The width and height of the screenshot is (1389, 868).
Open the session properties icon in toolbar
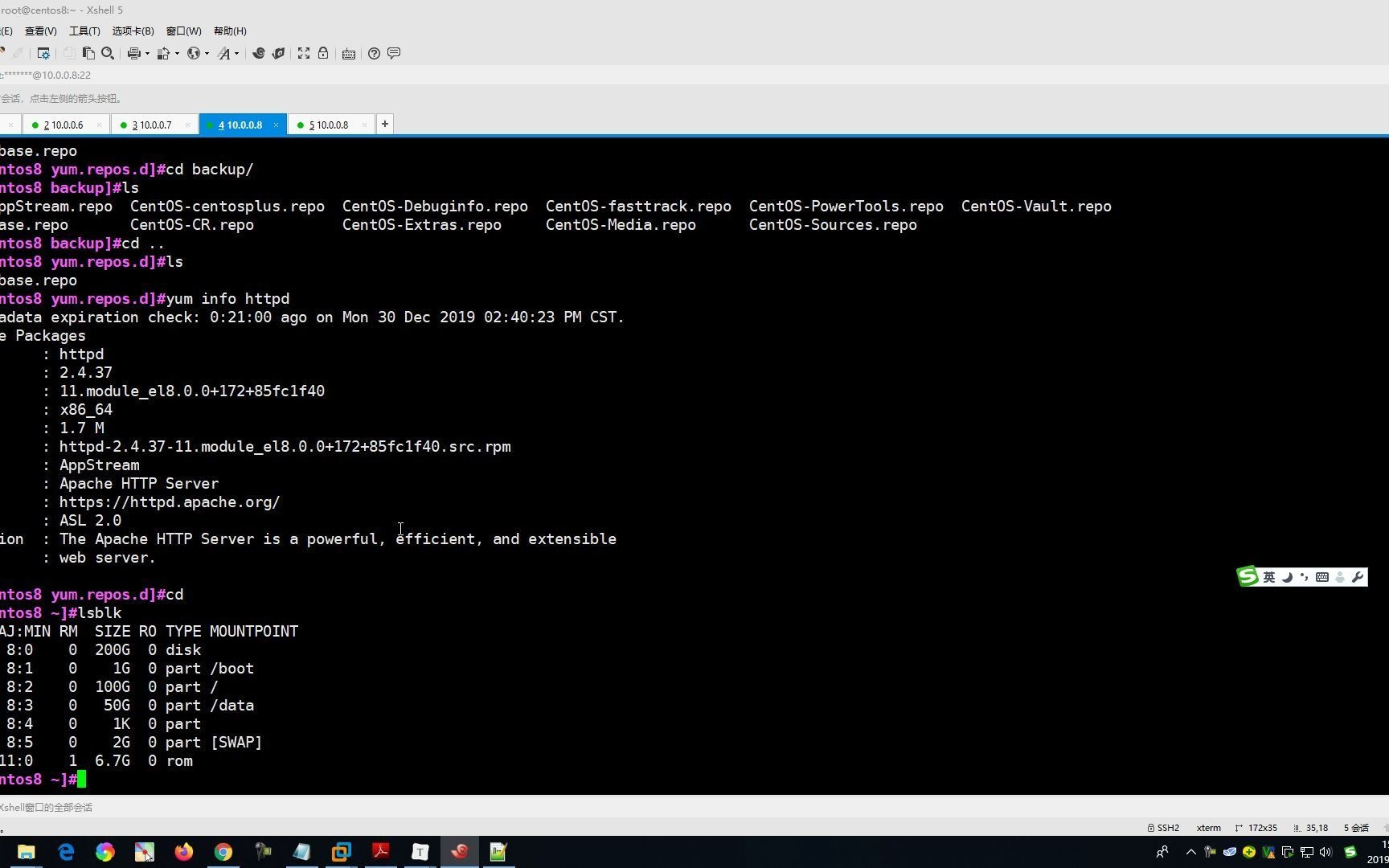(x=43, y=54)
